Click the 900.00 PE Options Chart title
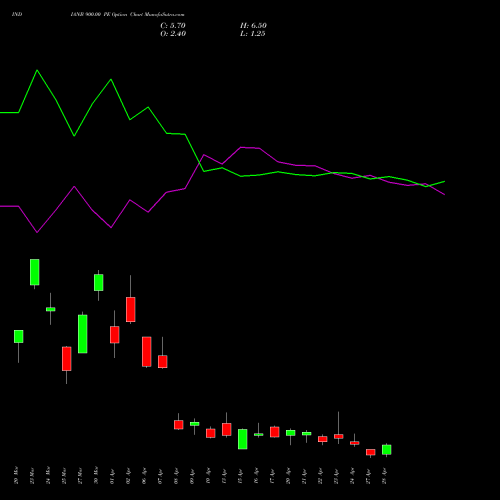This screenshot has width=500, height=500. pyautogui.click(x=127, y=15)
